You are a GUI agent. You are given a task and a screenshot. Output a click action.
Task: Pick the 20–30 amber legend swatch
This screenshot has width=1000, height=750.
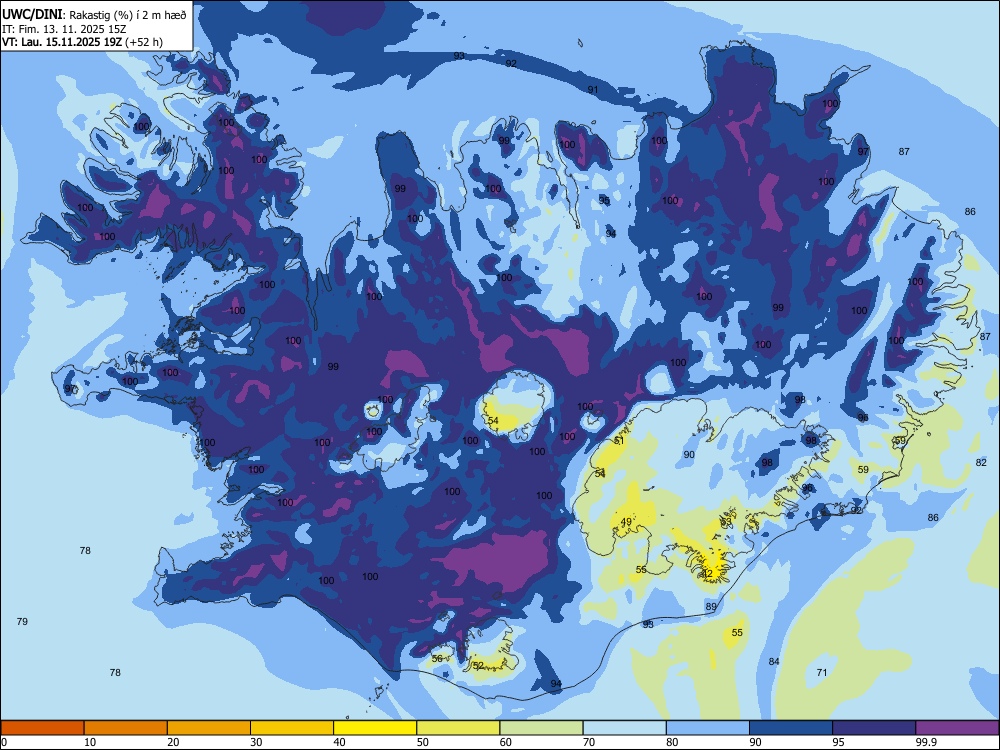click(209, 728)
